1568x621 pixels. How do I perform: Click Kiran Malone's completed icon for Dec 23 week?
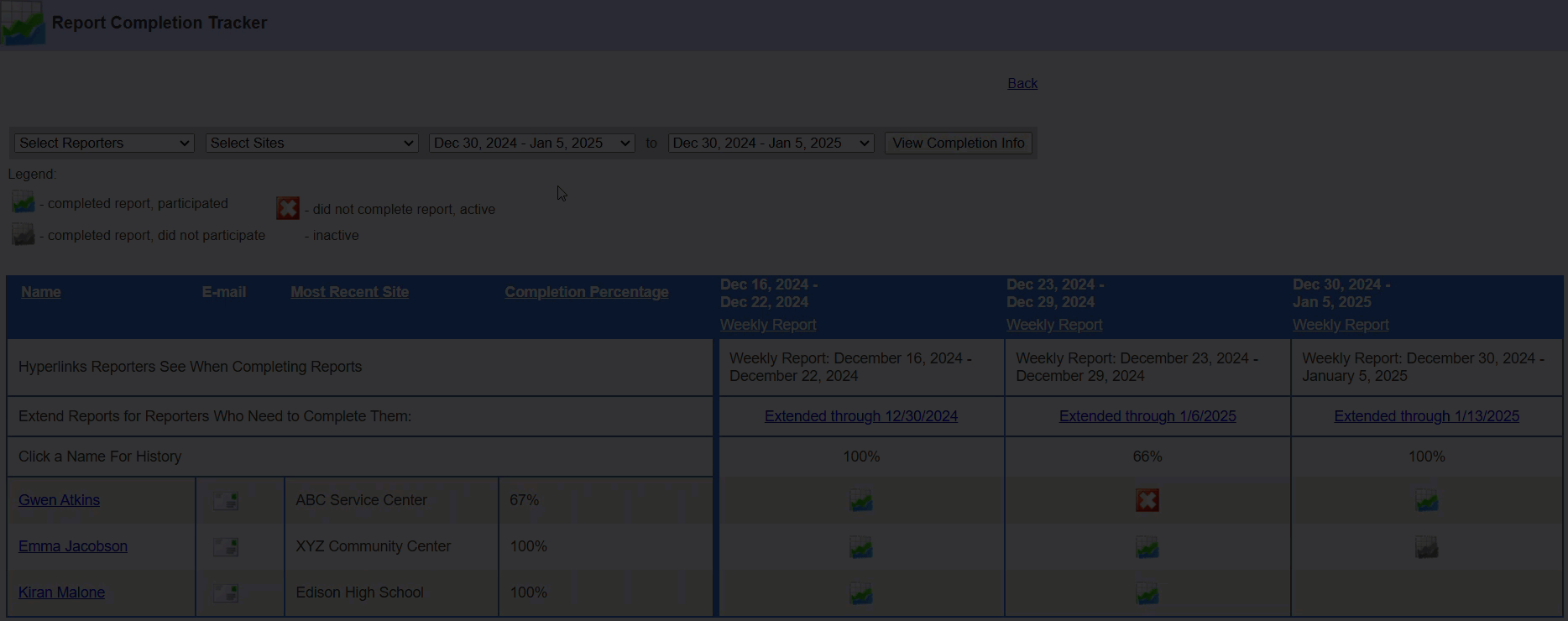tap(1147, 593)
